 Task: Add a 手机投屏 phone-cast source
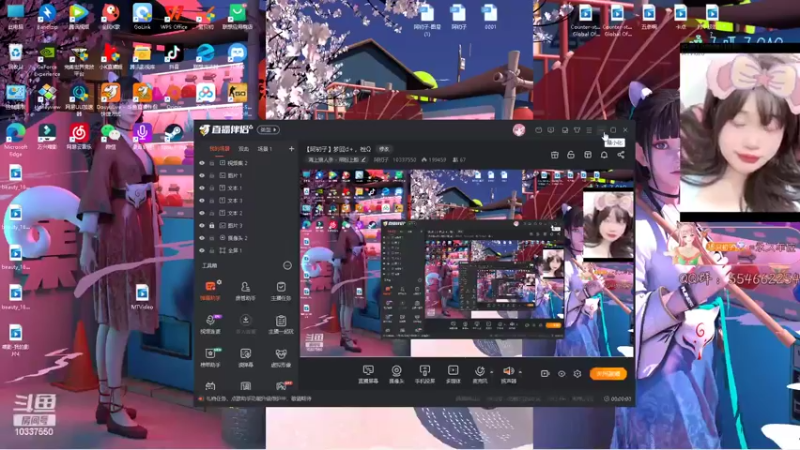click(x=424, y=374)
